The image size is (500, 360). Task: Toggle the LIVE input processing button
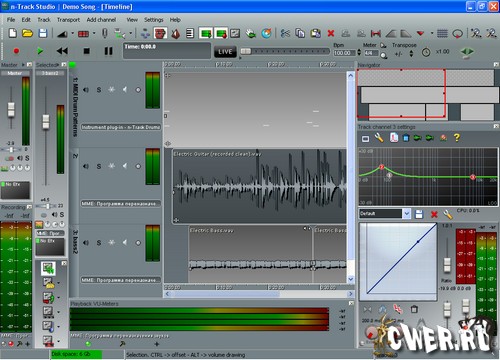[225, 52]
